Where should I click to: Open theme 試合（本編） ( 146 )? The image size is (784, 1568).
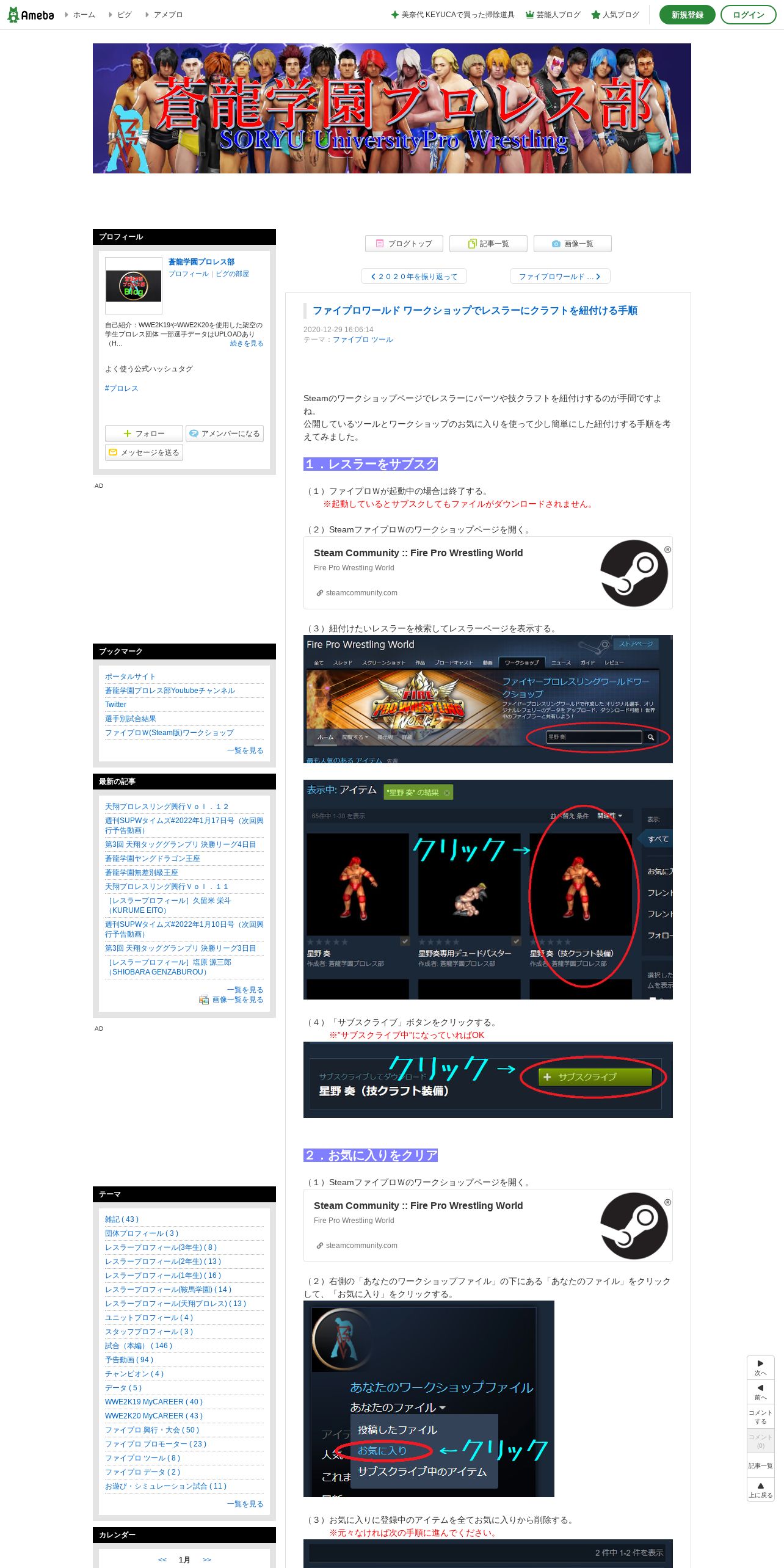139,1346
